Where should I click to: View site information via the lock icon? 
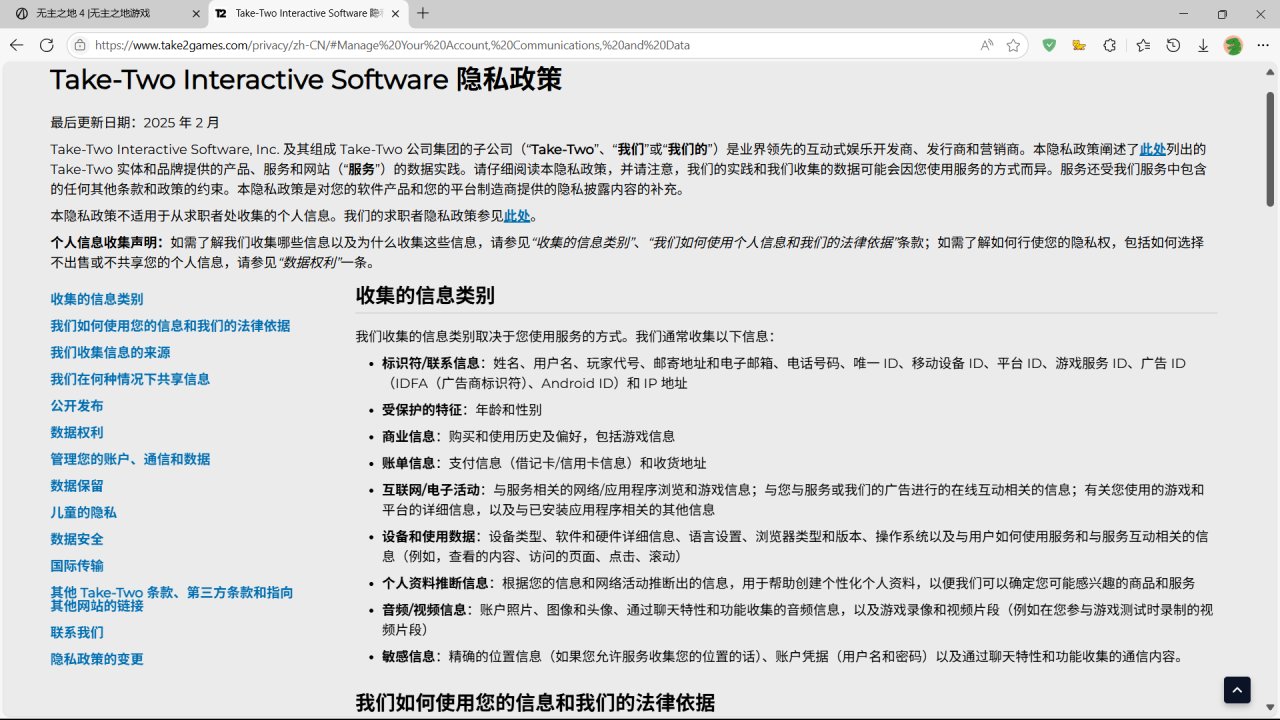[80, 45]
